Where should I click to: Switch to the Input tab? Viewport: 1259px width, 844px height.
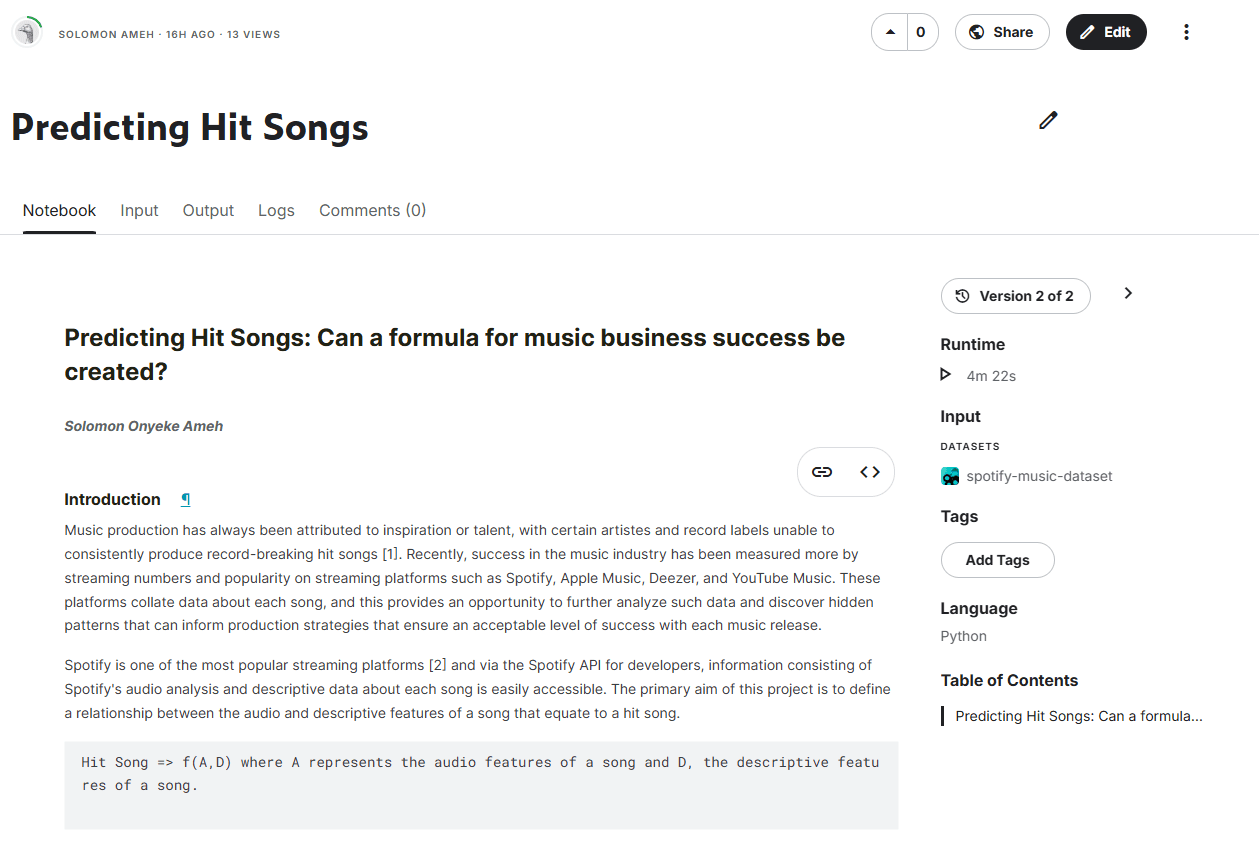coord(139,210)
